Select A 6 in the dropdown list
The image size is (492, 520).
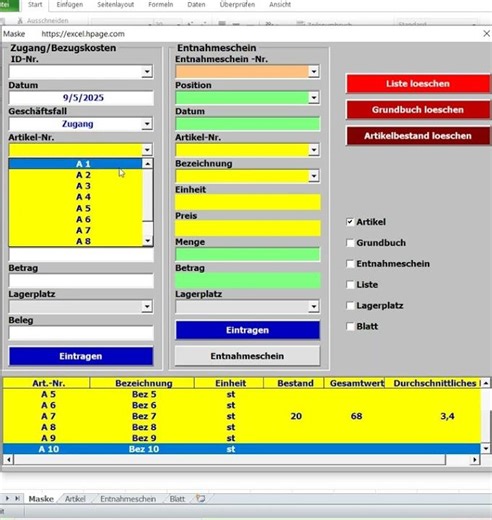click(76, 219)
